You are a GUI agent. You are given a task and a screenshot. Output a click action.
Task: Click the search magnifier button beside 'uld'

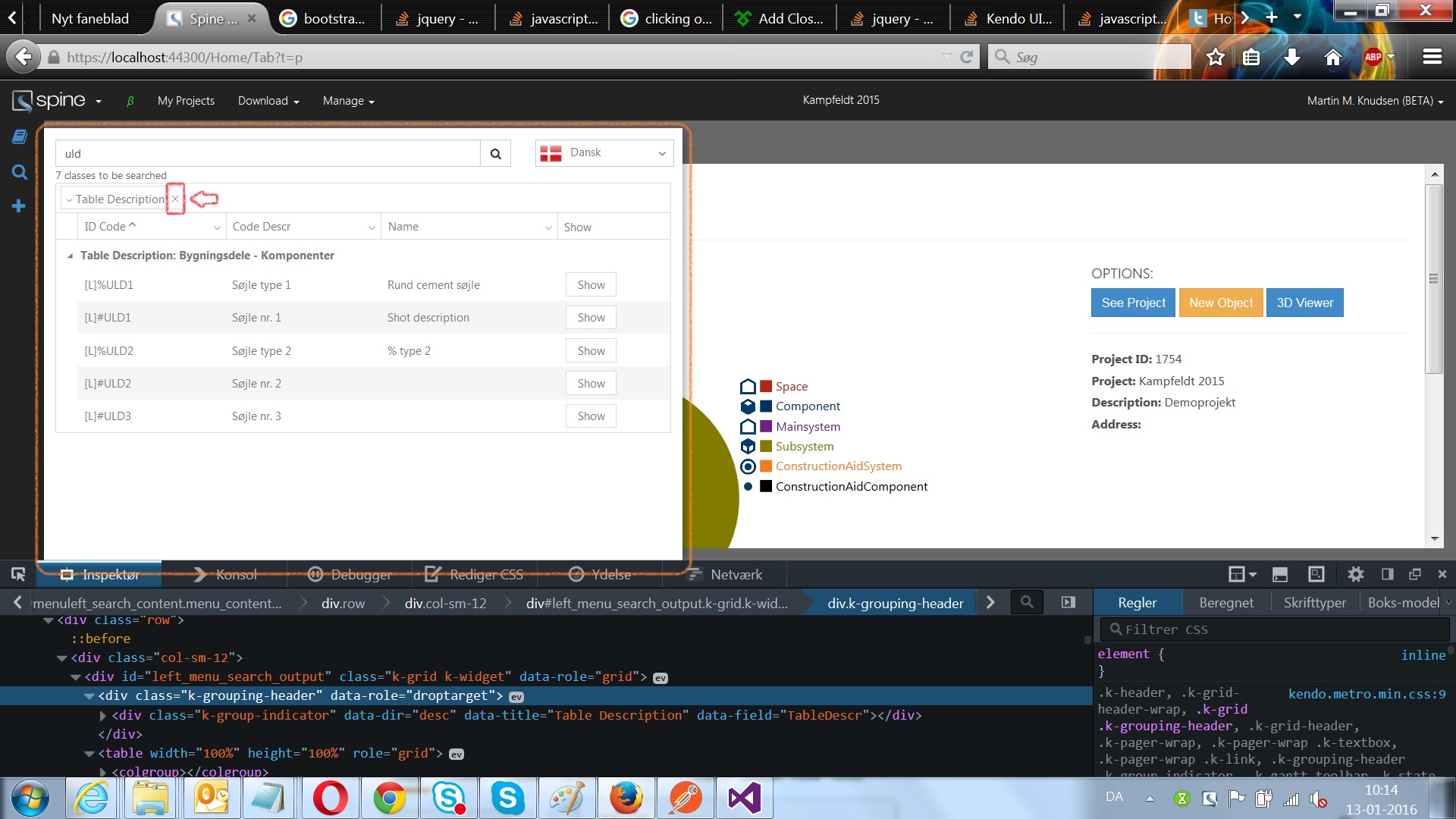(495, 154)
